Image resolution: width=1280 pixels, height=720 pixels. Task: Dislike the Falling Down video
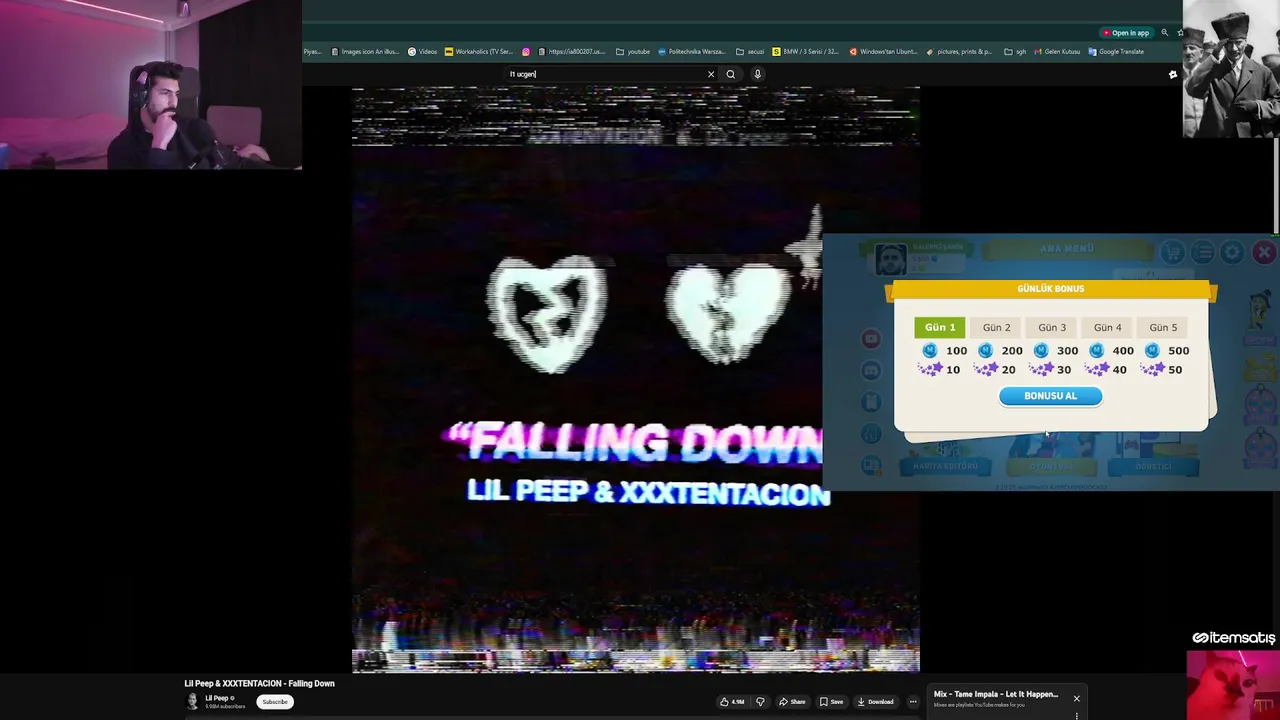(760, 702)
